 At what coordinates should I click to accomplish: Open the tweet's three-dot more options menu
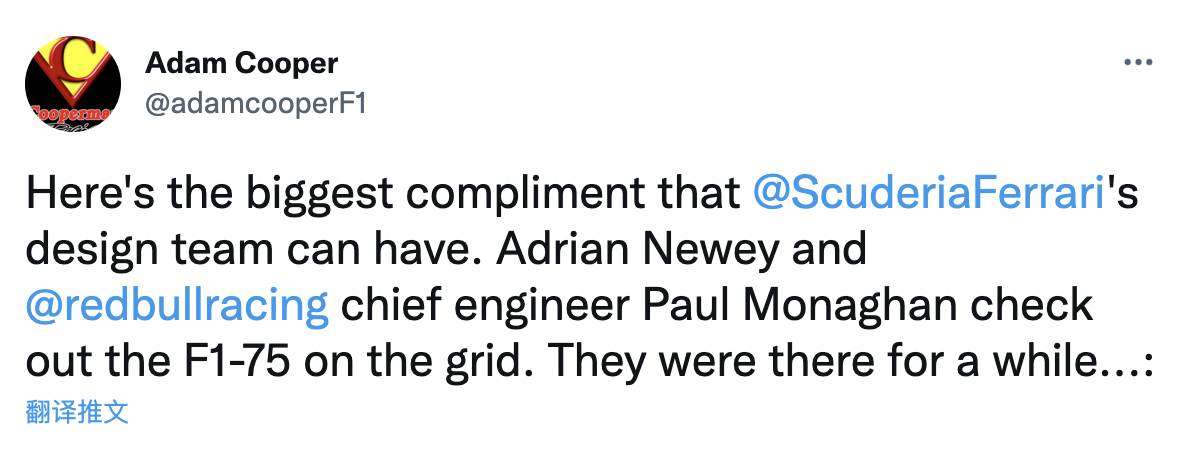[1138, 62]
